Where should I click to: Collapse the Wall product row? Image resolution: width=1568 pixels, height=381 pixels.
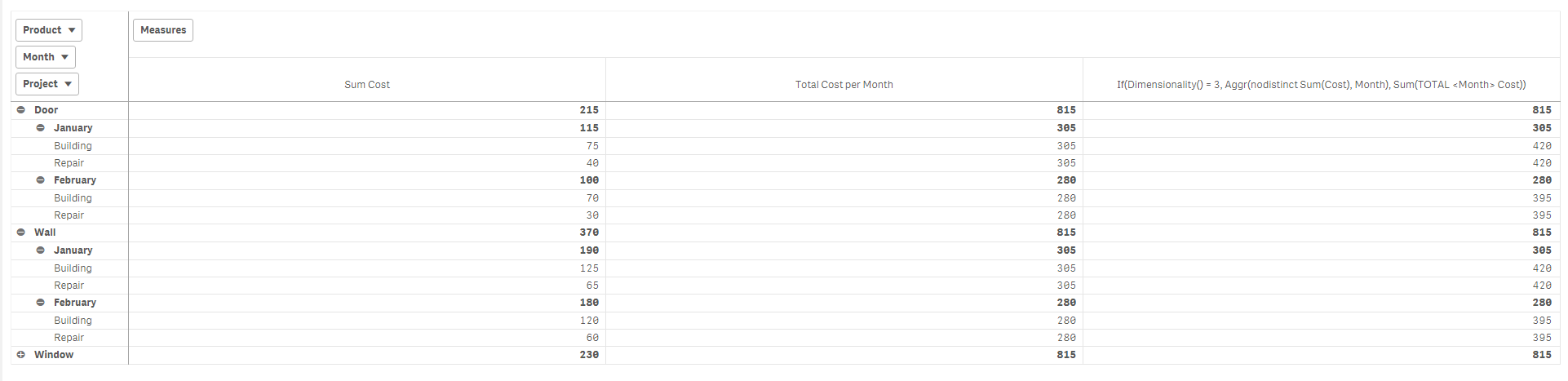[x=21, y=233]
